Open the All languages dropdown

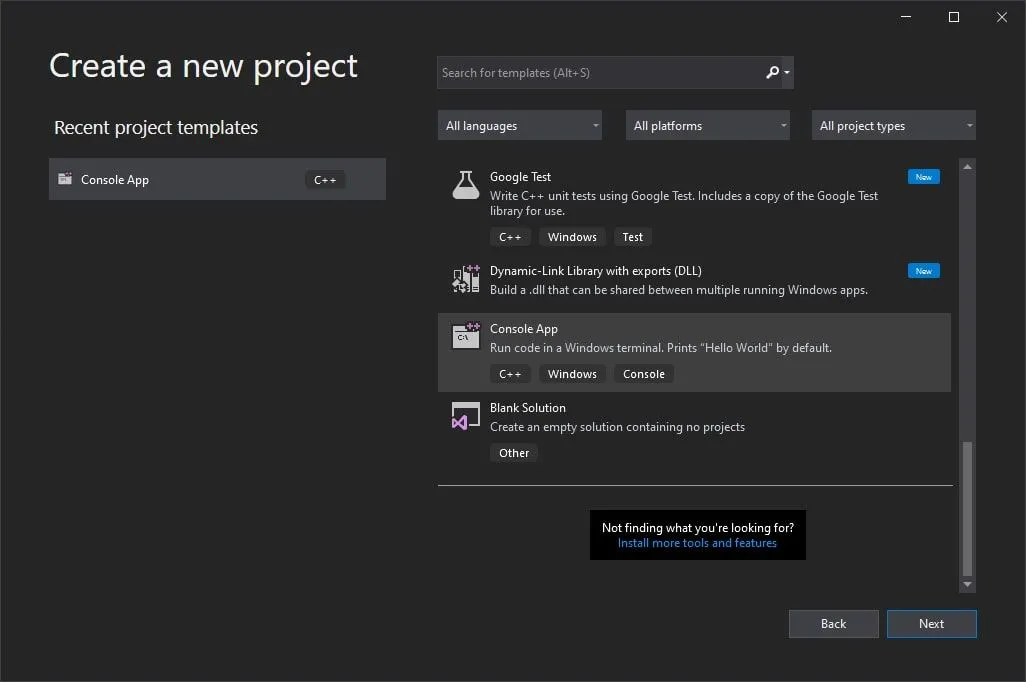(519, 125)
